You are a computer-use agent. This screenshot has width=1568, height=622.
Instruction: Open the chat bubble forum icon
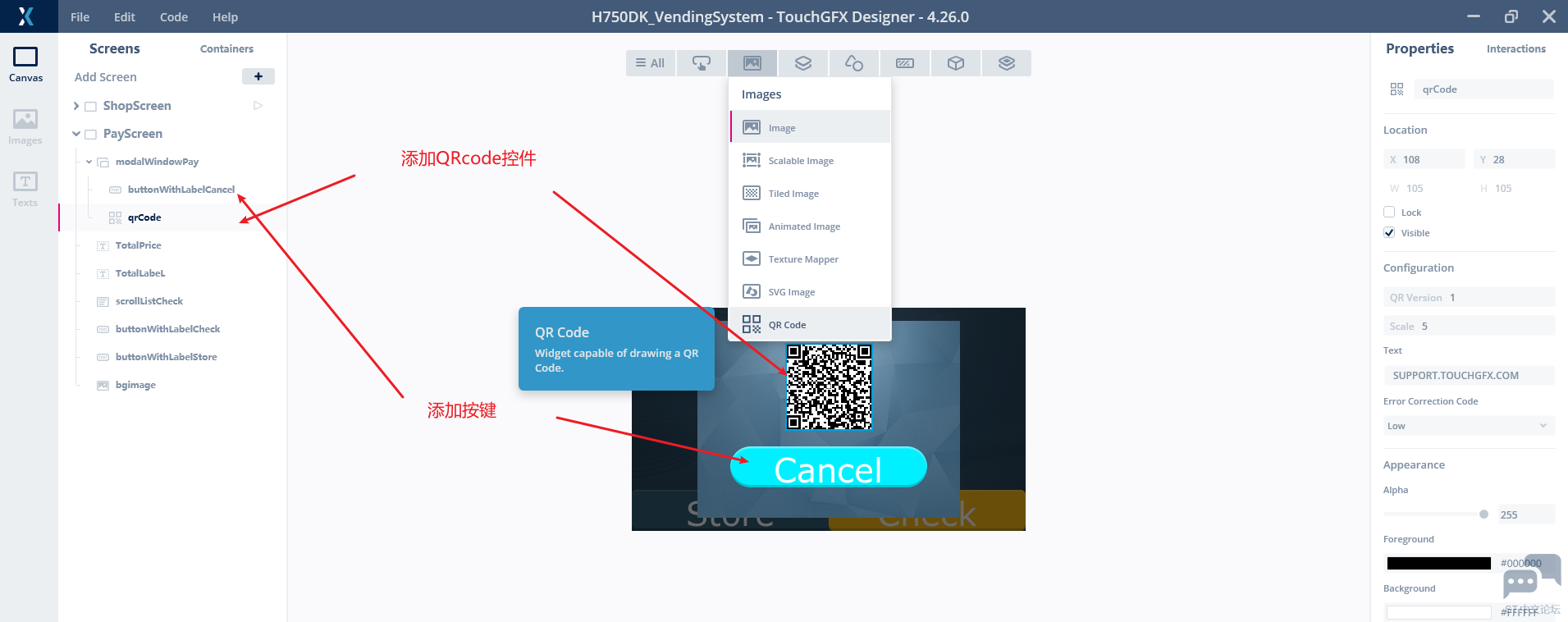[1531, 577]
